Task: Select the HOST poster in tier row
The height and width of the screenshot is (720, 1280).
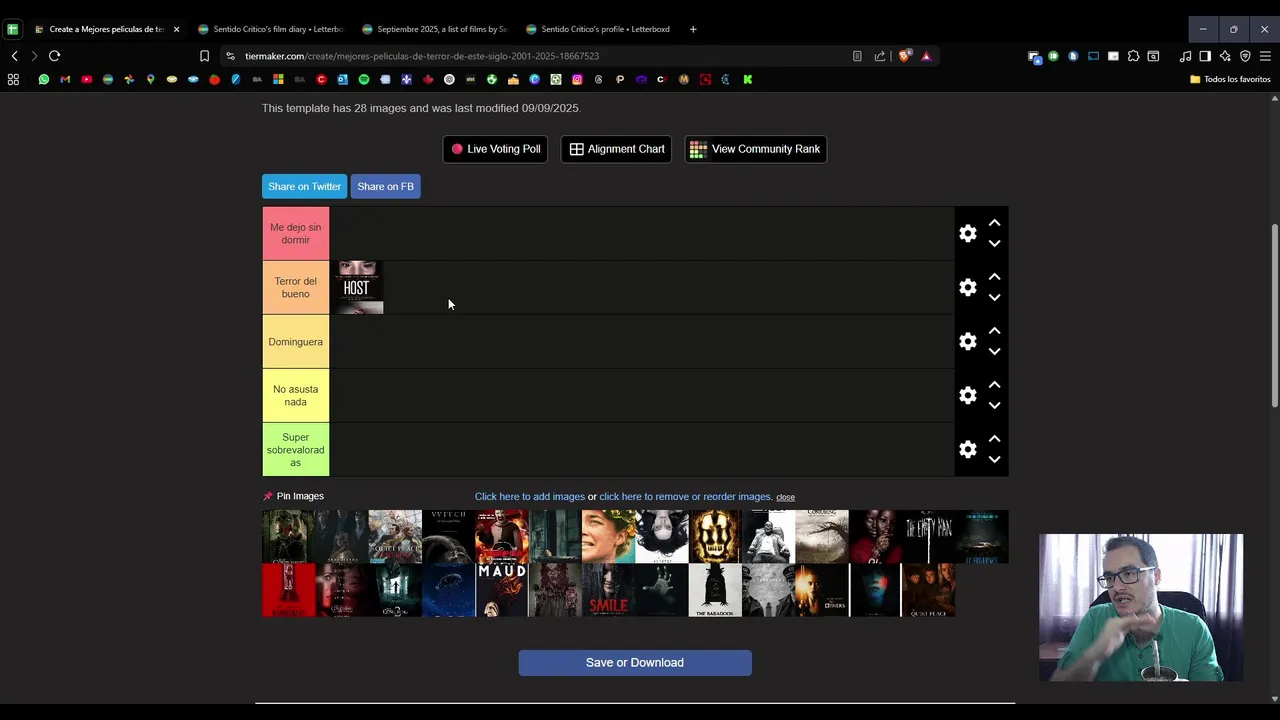Action: [357, 287]
